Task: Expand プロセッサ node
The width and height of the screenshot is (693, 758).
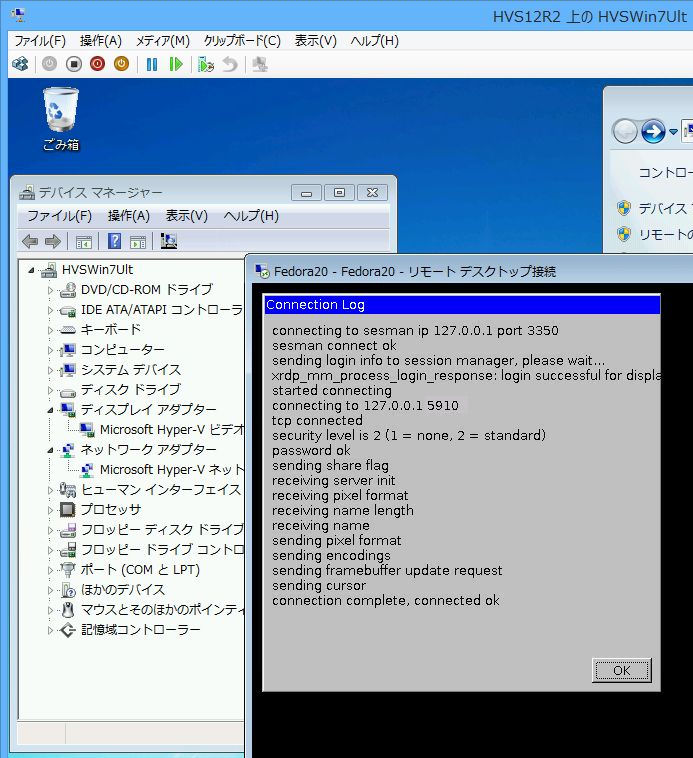Action: tap(50, 510)
